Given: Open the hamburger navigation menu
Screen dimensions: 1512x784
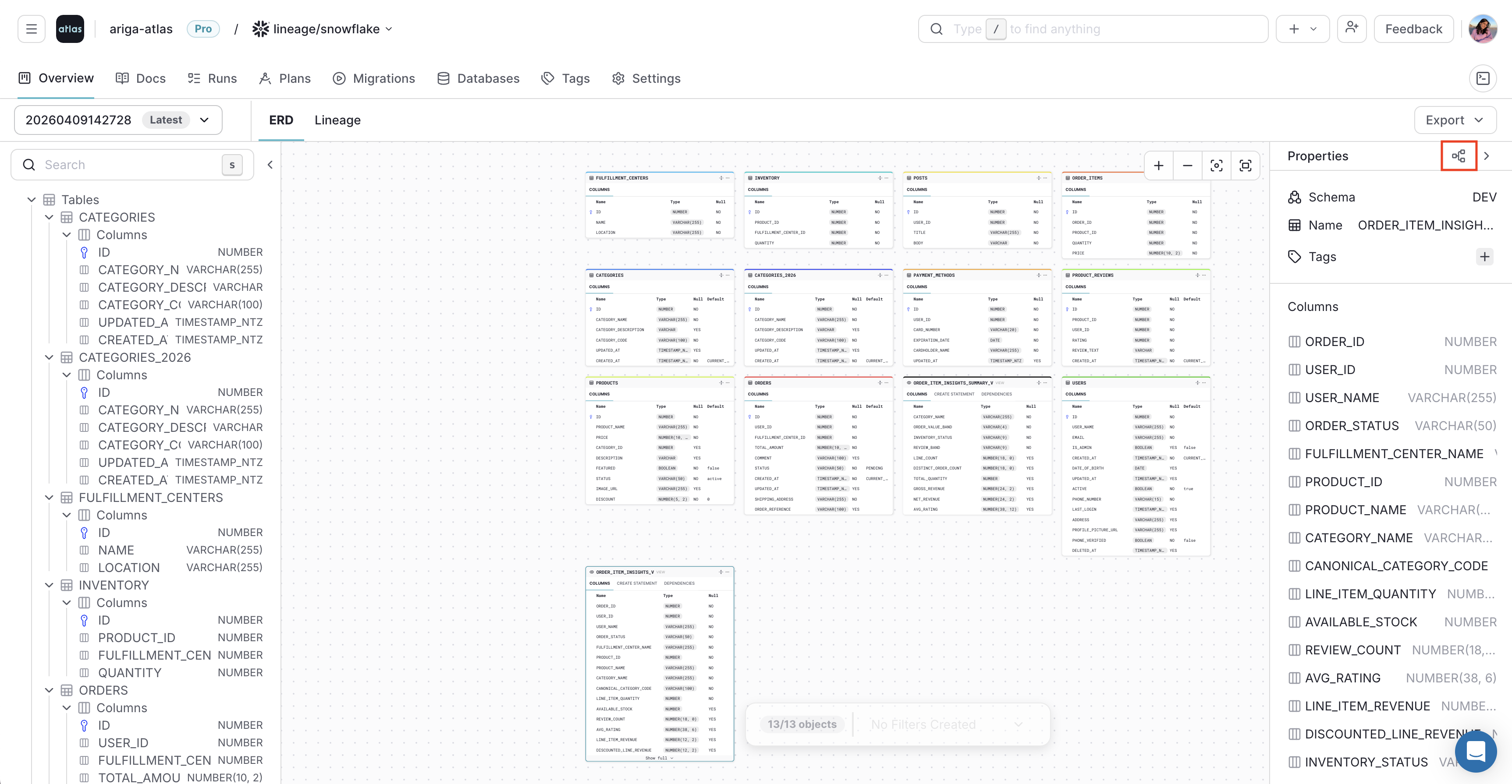Looking at the screenshot, I should click(31, 28).
